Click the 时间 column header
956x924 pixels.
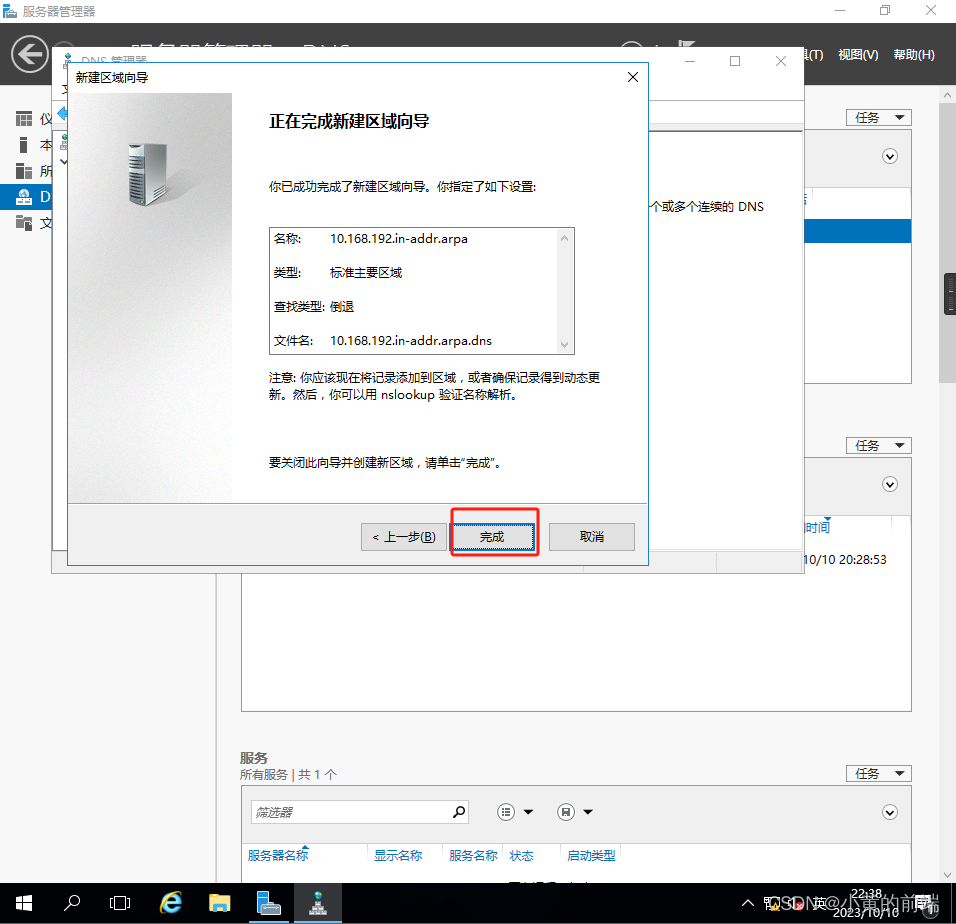(818, 527)
